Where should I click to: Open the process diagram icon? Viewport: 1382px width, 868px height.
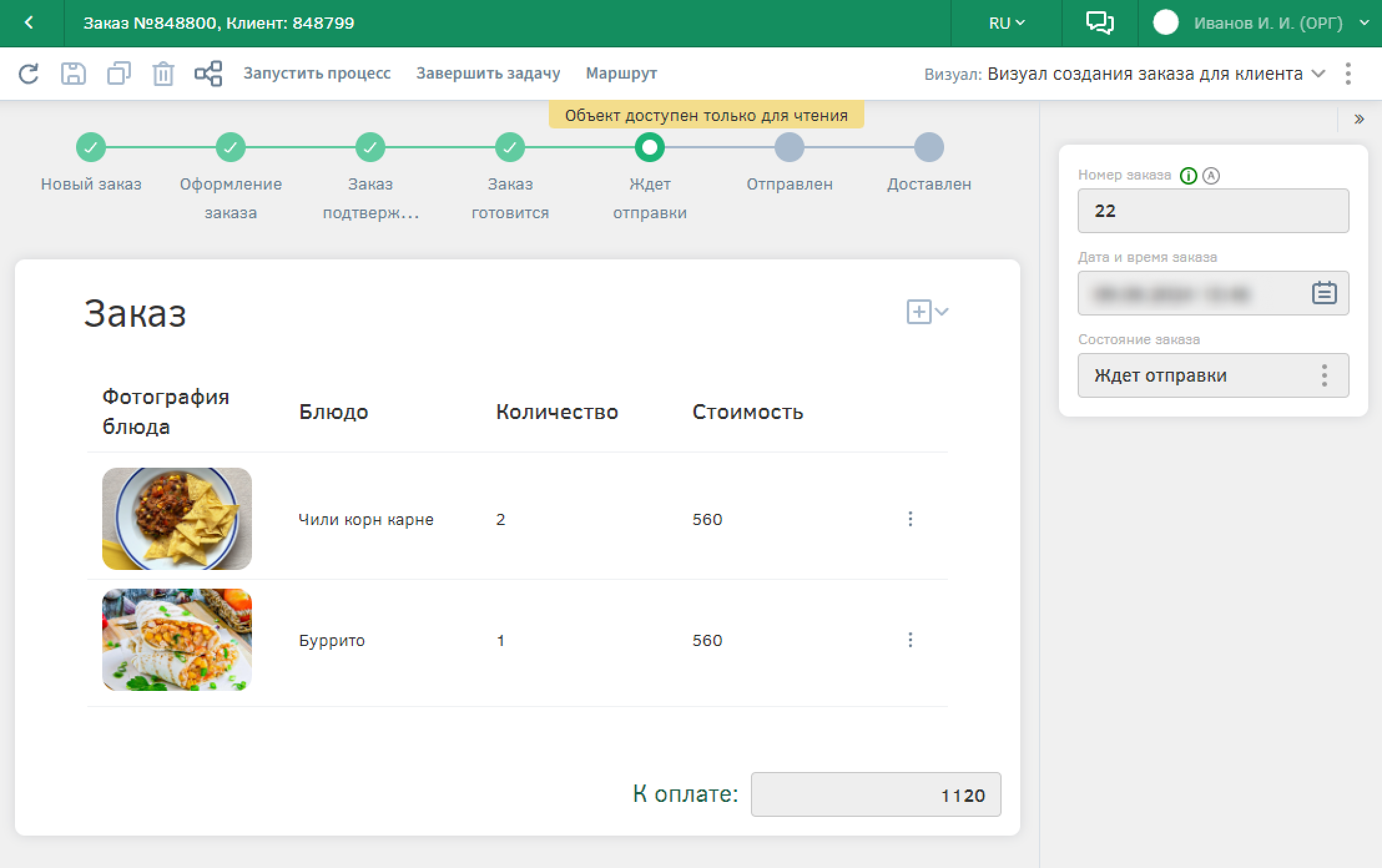pos(208,74)
